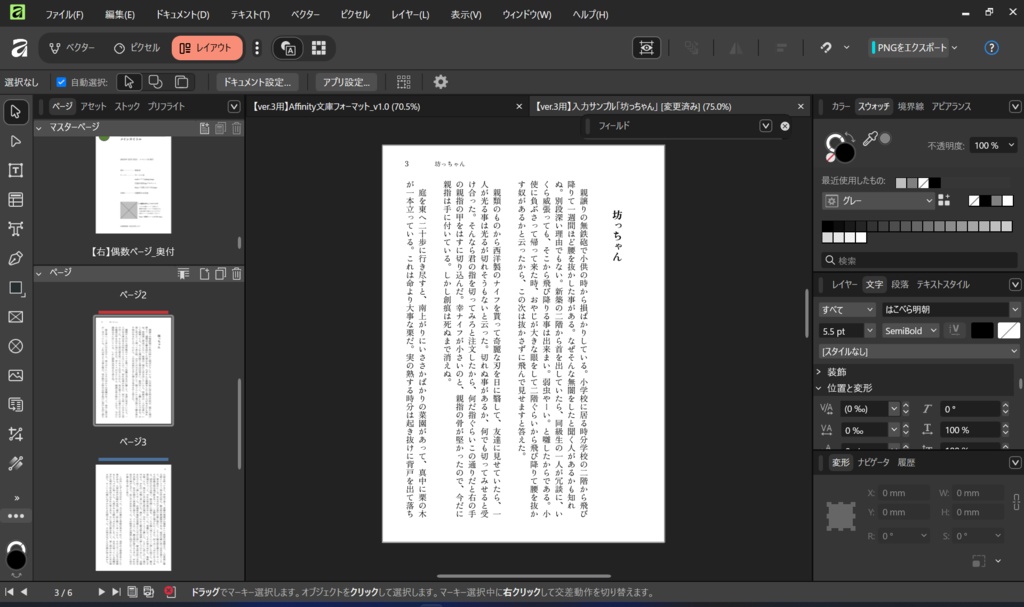Open the テキスト menu
Image resolution: width=1024 pixels, height=607 pixels.
(246, 14)
